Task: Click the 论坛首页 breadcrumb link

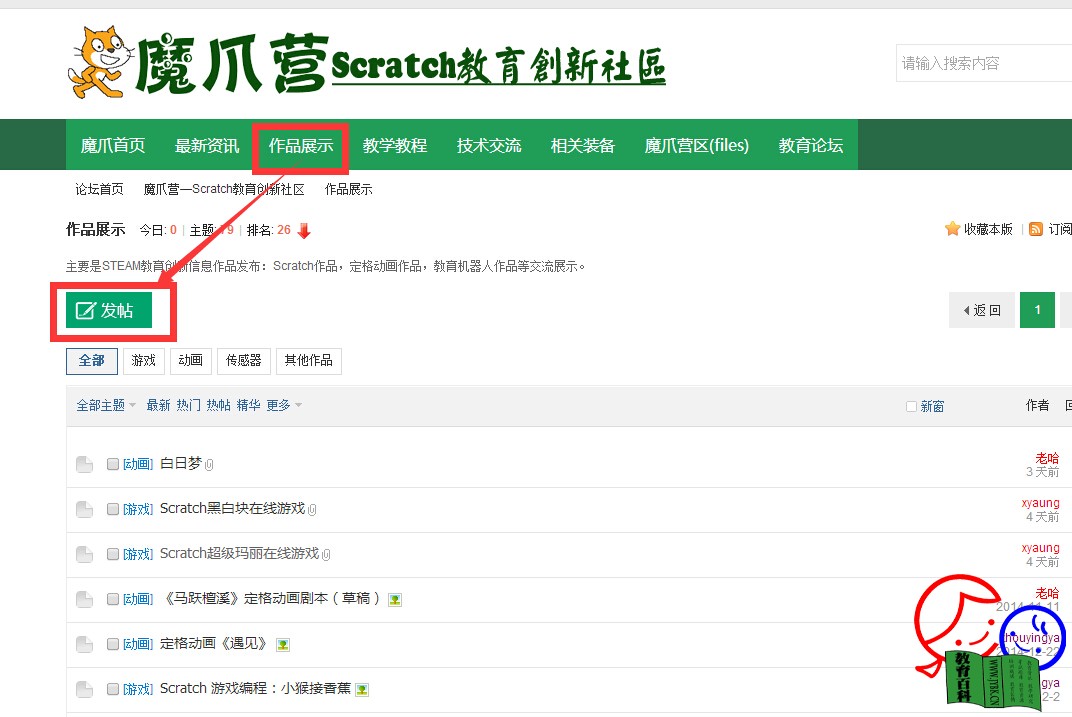Action: coord(99,189)
